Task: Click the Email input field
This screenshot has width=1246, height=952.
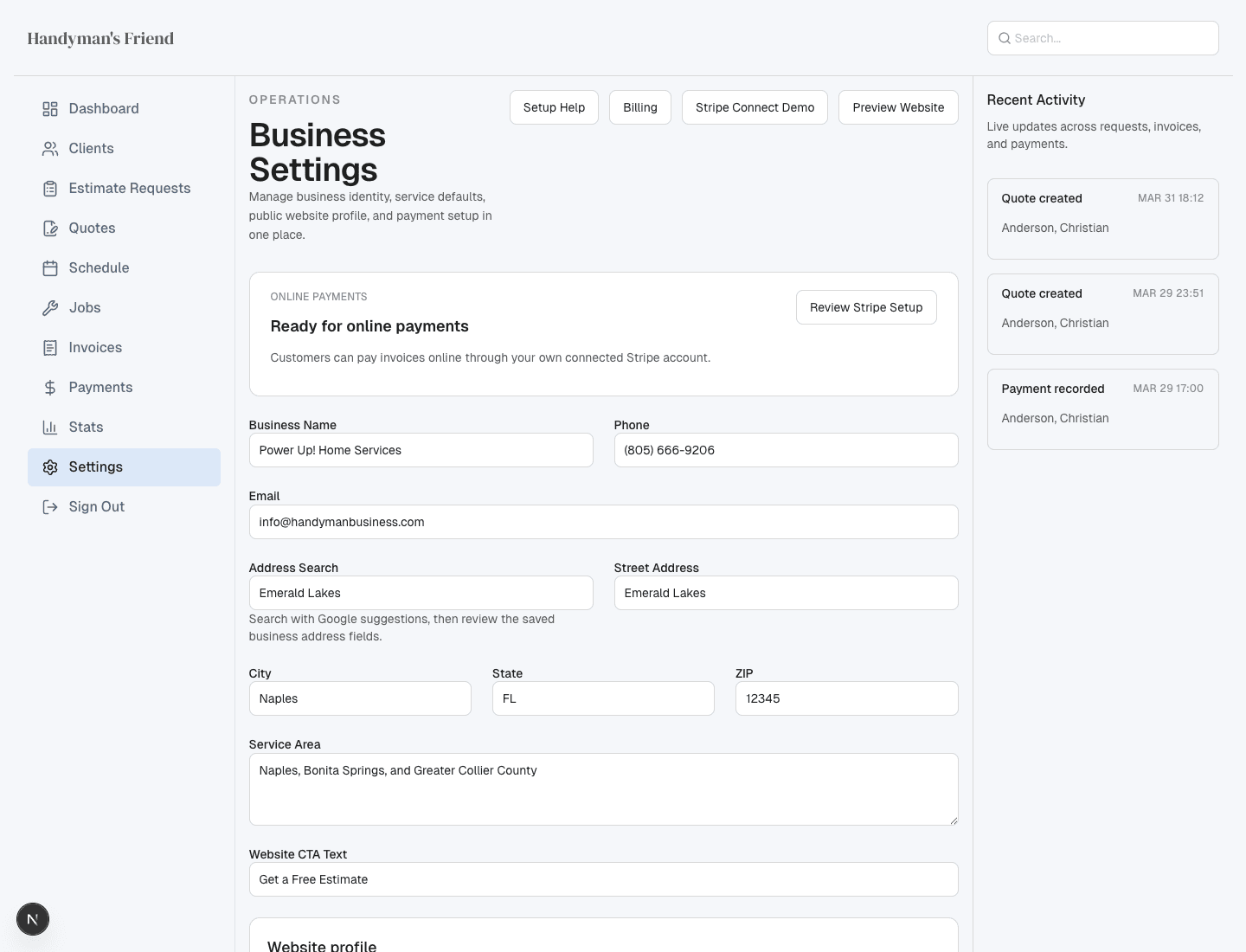Action: tap(604, 522)
